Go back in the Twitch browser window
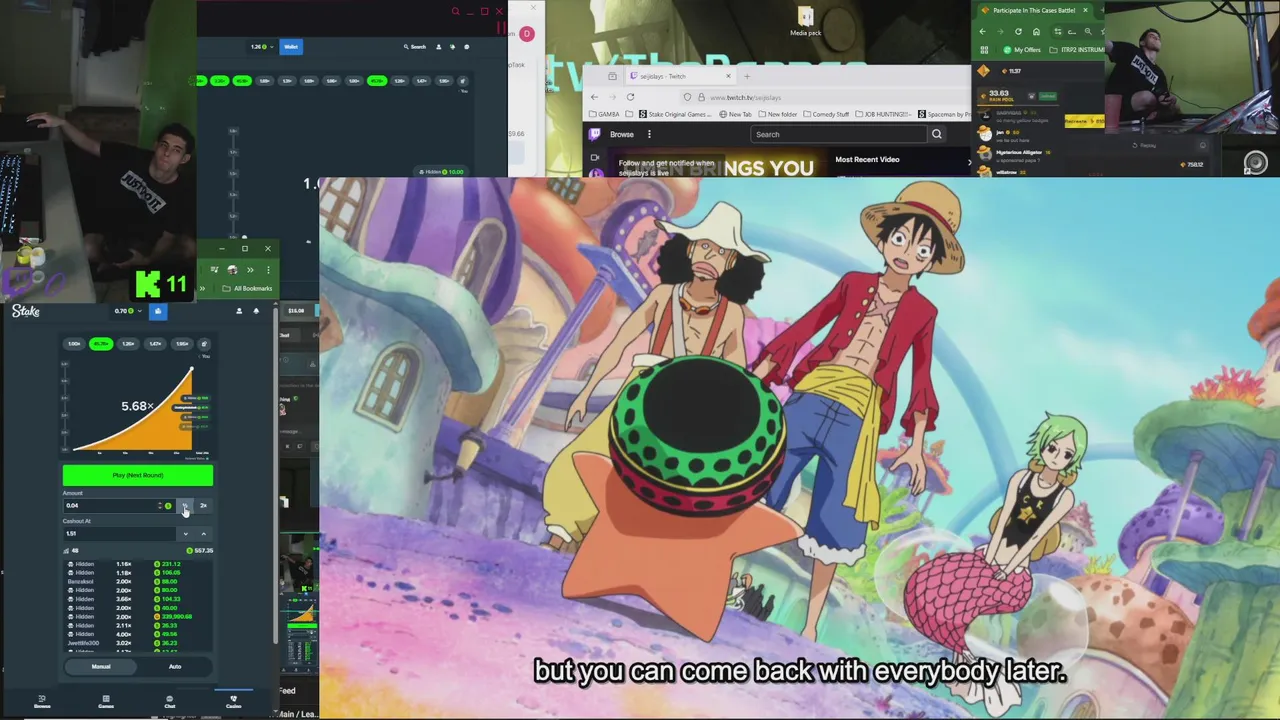The height and width of the screenshot is (720, 1280). click(x=594, y=97)
